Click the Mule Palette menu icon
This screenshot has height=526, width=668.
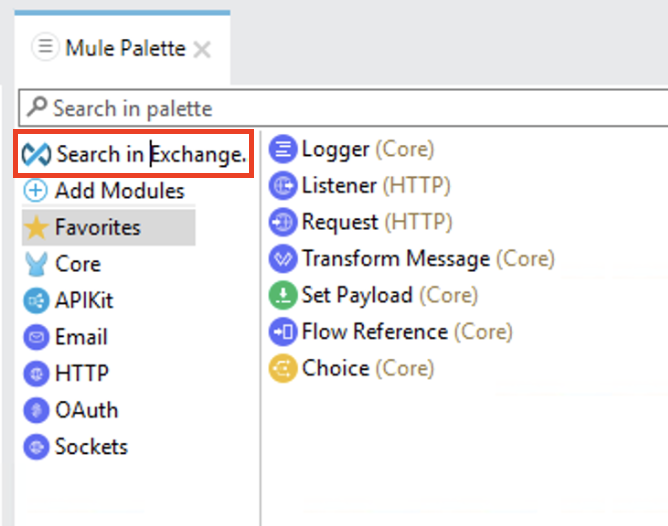(45, 46)
